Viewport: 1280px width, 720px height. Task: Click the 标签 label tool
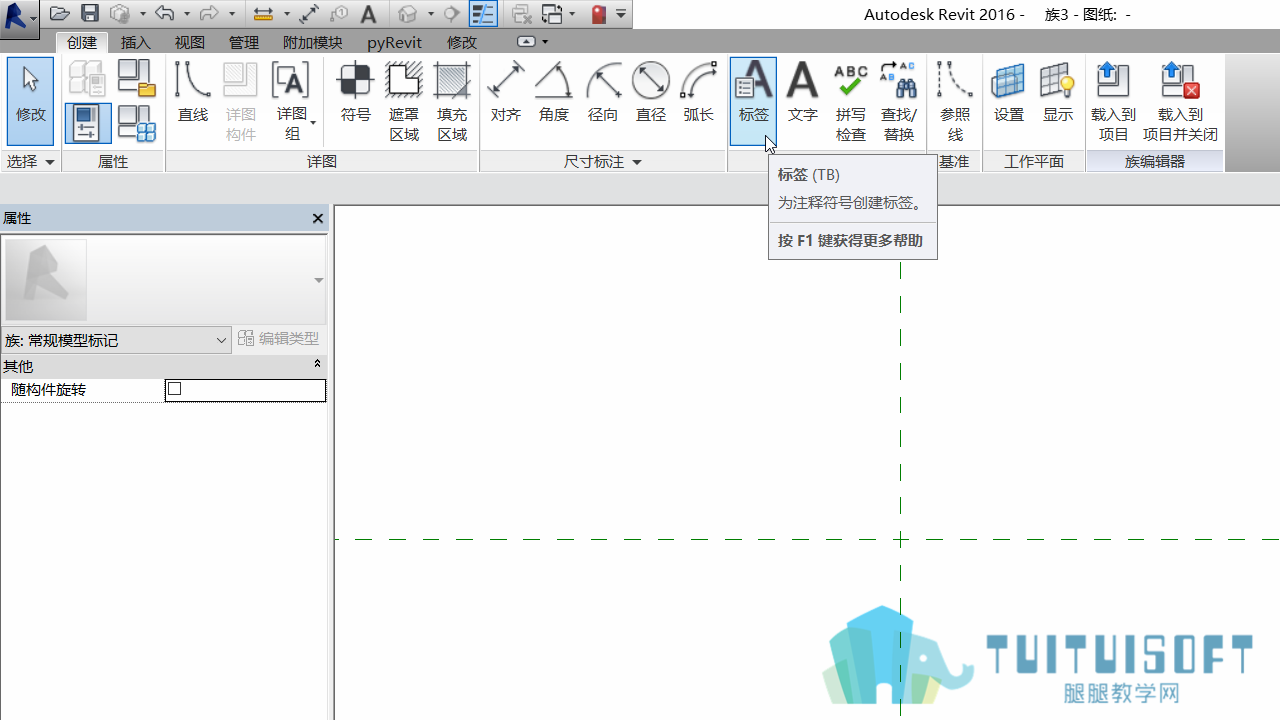tap(754, 102)
